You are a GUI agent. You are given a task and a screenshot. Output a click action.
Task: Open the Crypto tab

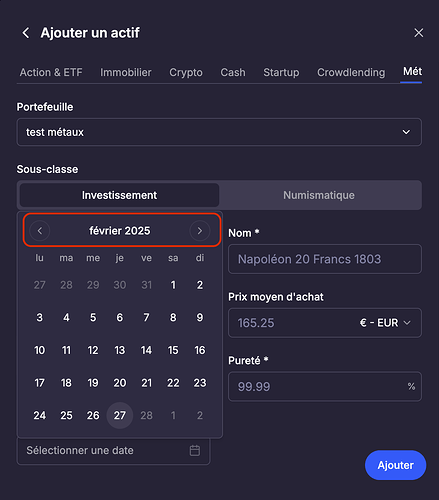pyautogui.click(x=186, y=72)
